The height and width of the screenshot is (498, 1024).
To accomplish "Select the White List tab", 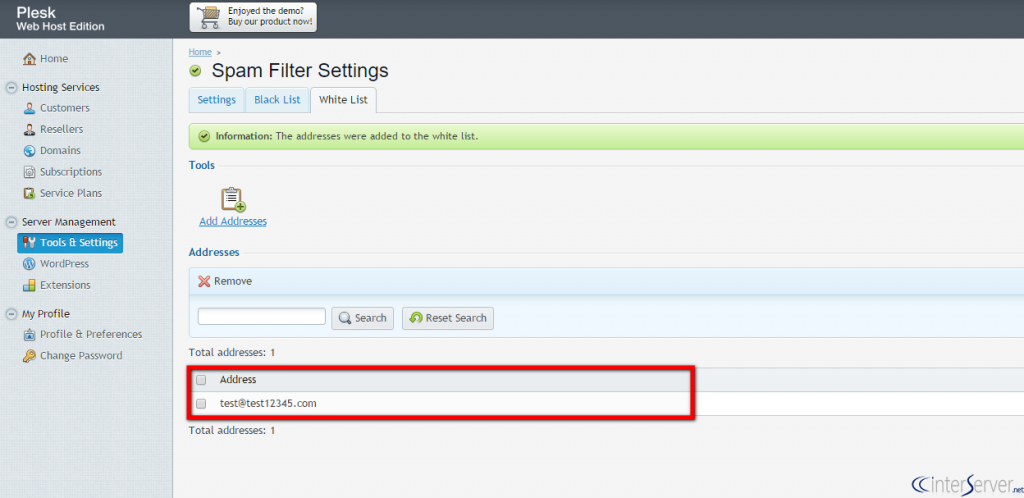I will pyautogui.click(x=344, y=100).
